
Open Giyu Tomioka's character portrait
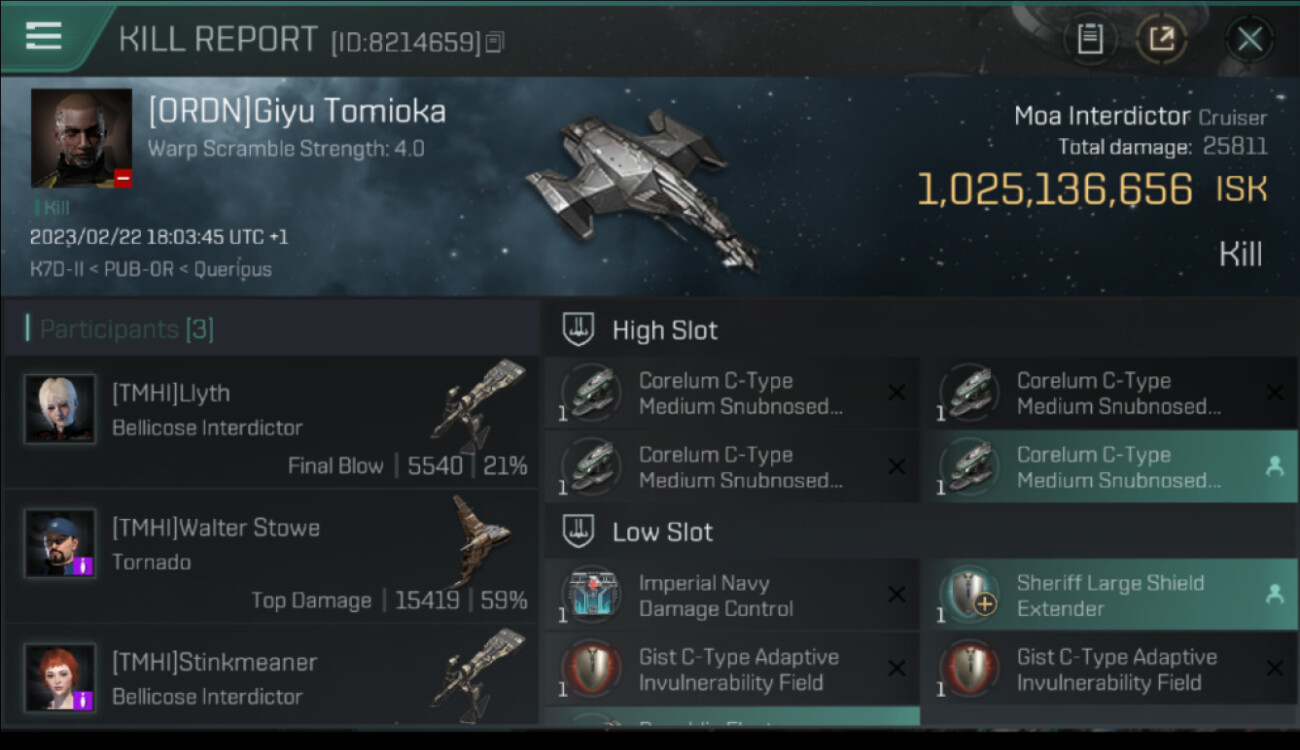(81, 138)
